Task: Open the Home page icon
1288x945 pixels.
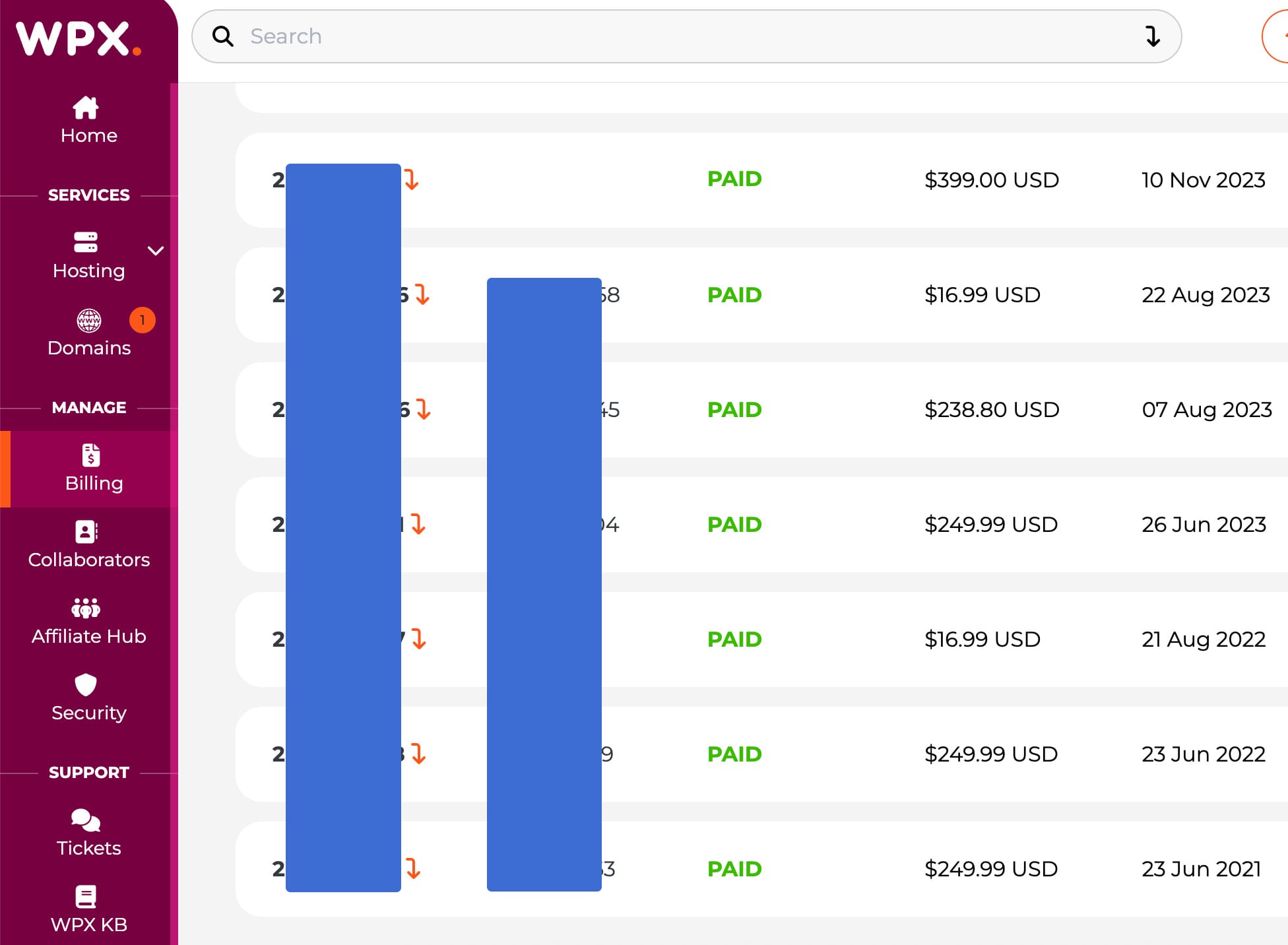Action: 86,108
